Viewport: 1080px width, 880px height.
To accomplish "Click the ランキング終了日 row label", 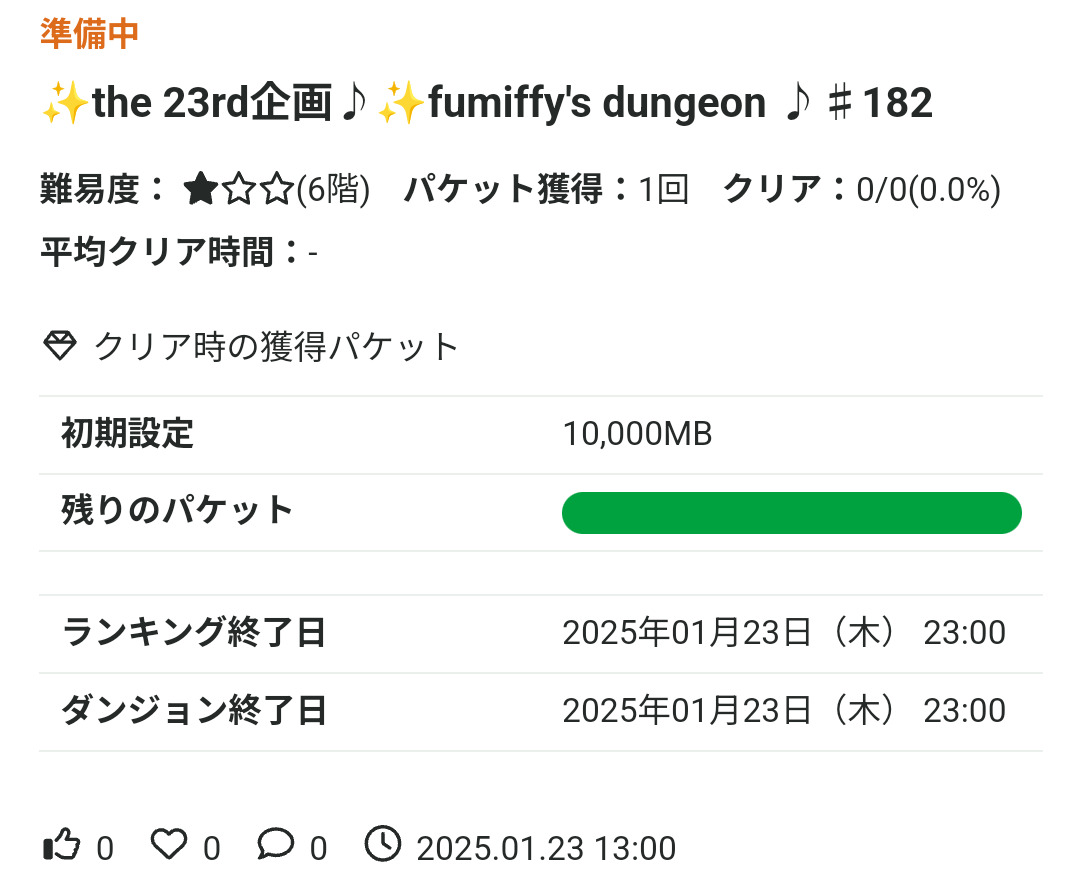I will (194, 633).
